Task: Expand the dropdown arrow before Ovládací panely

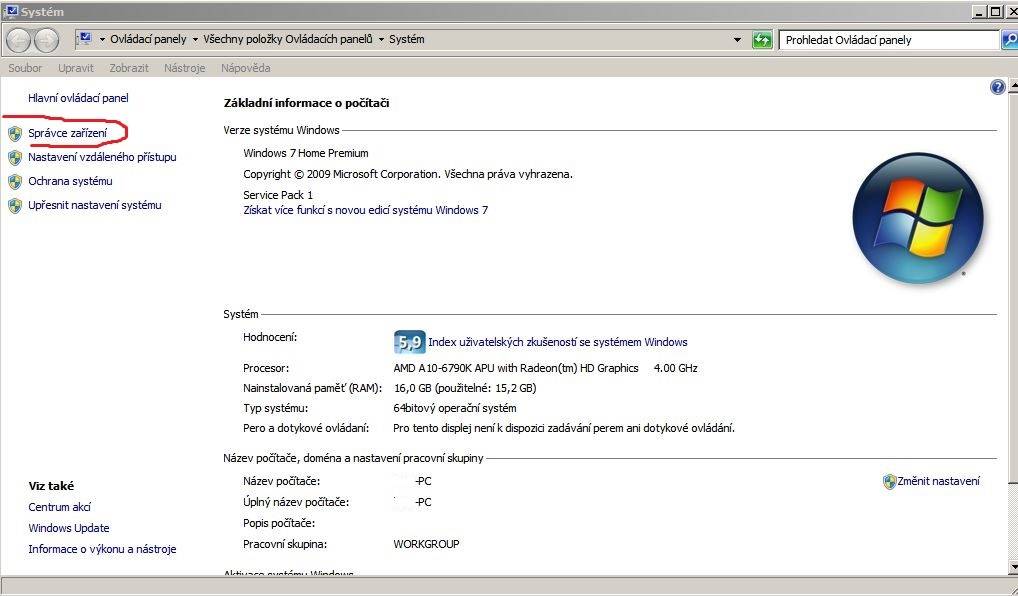Action: click(x=102, y=40)
